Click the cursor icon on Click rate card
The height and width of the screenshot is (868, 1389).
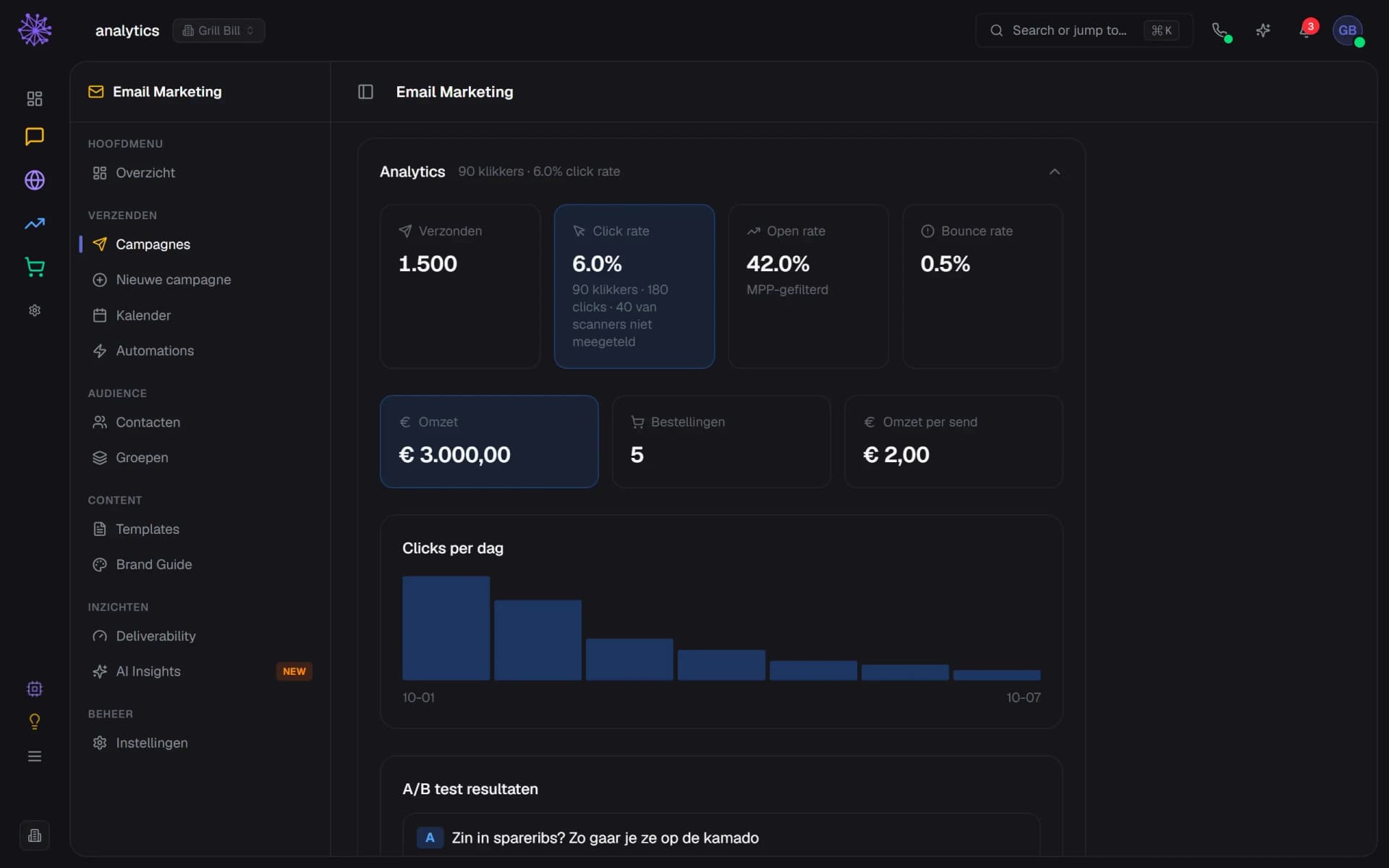click(579, 231)
